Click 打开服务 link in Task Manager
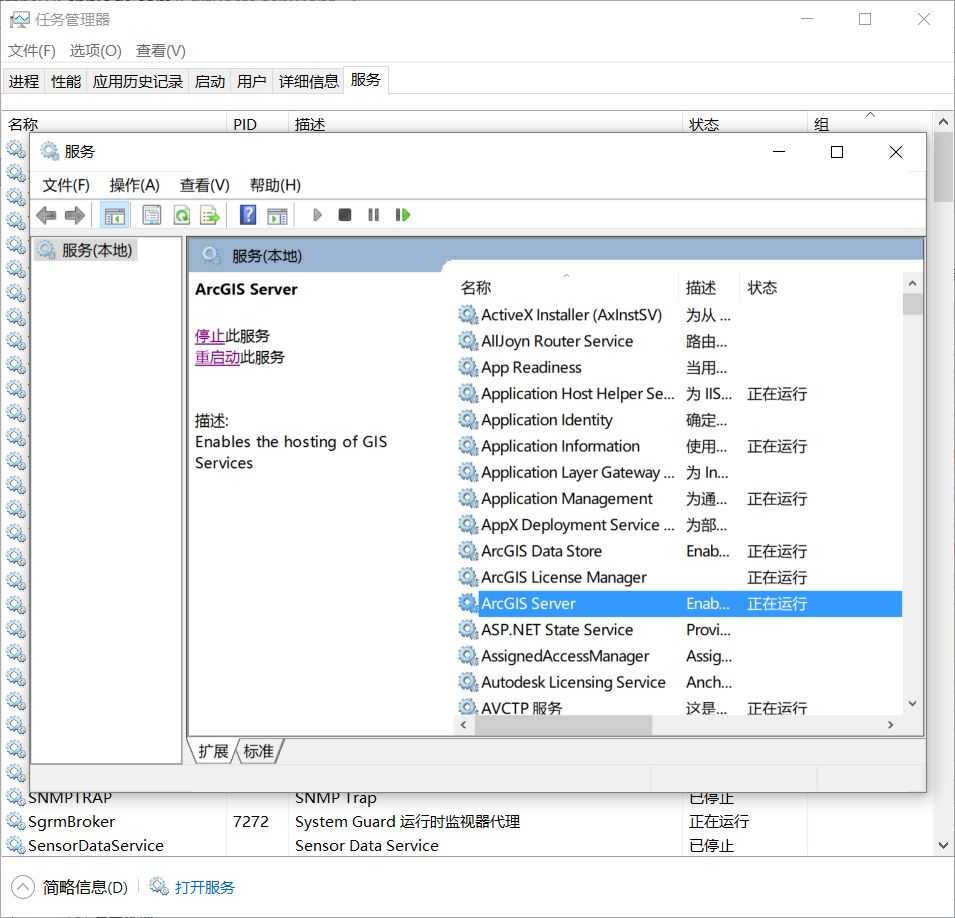 tap(205, 887)
